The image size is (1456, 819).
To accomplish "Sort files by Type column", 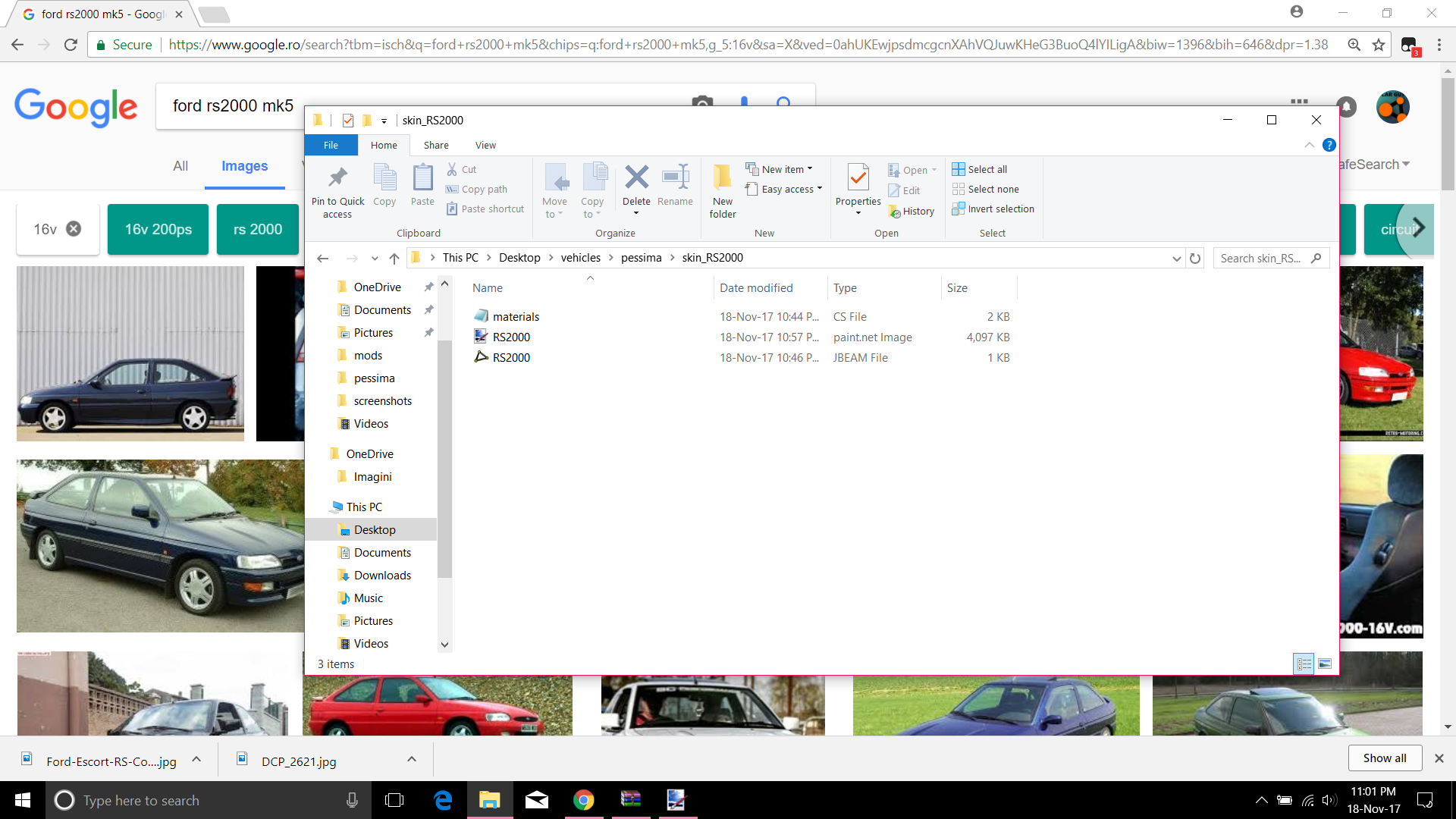I will (883, 288).
